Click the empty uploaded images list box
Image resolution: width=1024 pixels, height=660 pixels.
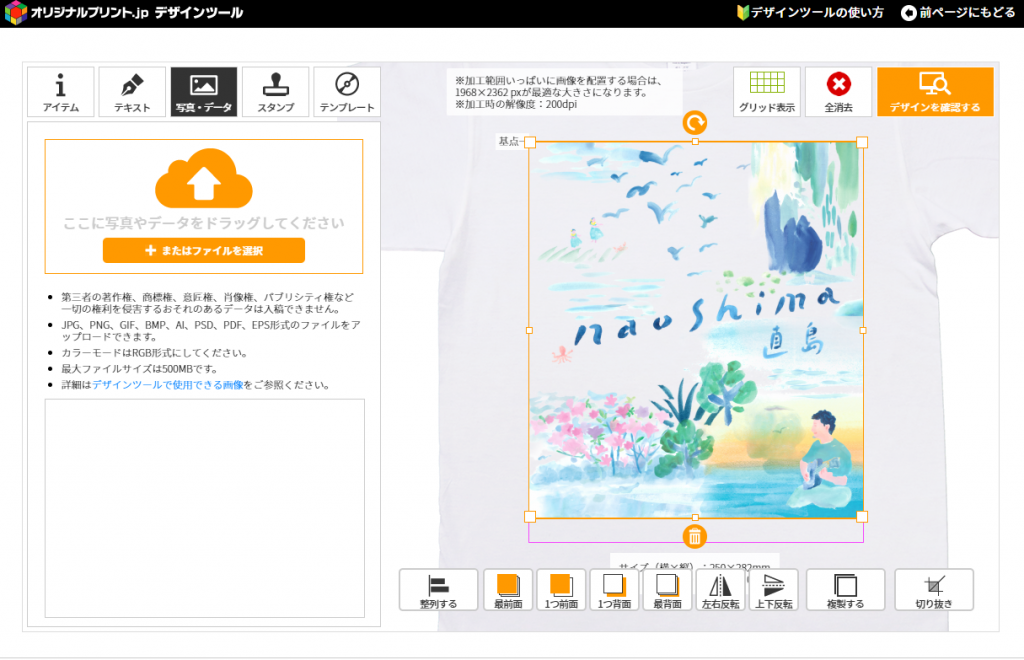coord(204,508)
